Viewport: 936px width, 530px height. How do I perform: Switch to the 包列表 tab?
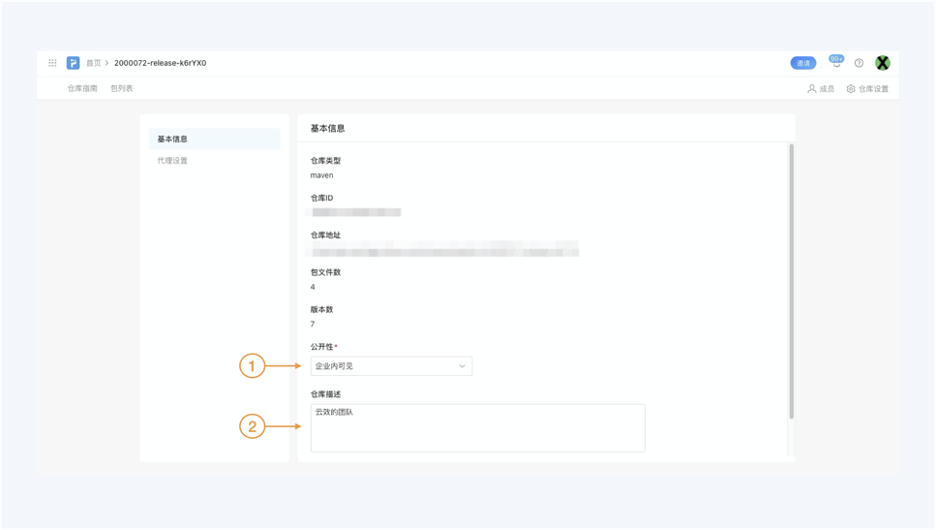pyautogui.click(x=121, y=89)
